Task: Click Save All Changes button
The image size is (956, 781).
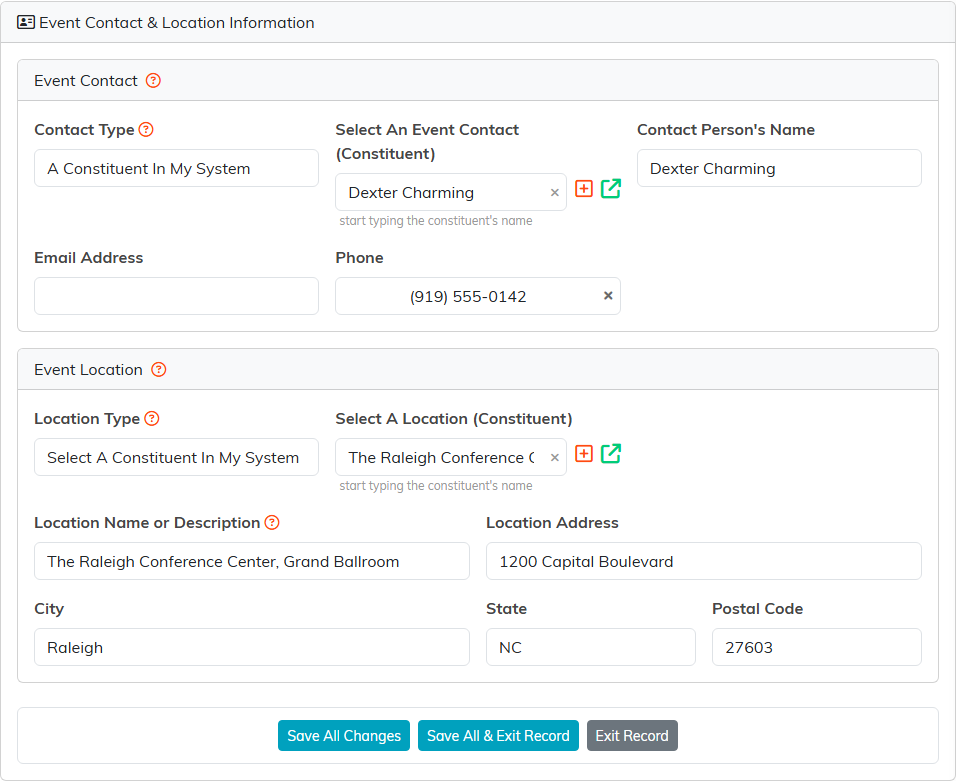Action: tap(344, 736)
